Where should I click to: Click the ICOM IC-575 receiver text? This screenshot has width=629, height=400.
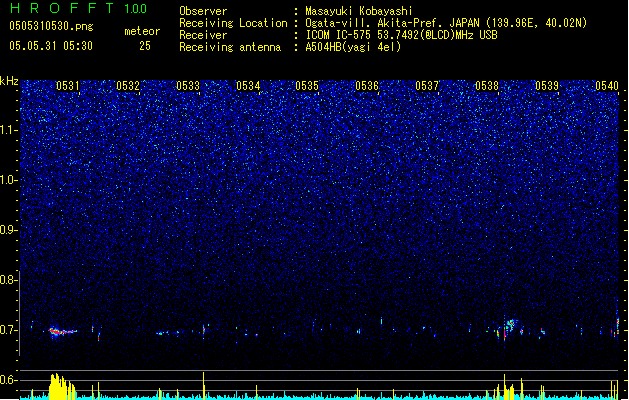[401, 35]
